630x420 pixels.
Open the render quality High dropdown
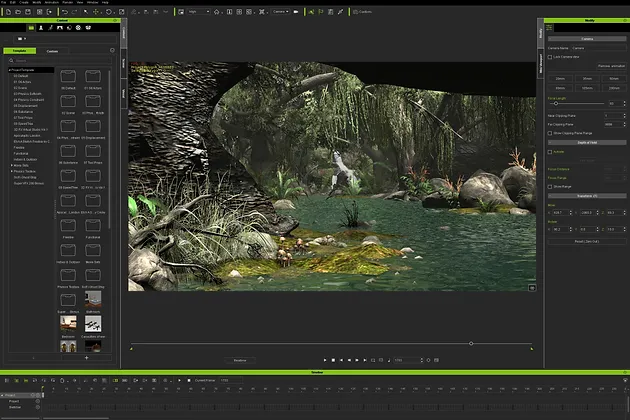(x=199, y=12)
